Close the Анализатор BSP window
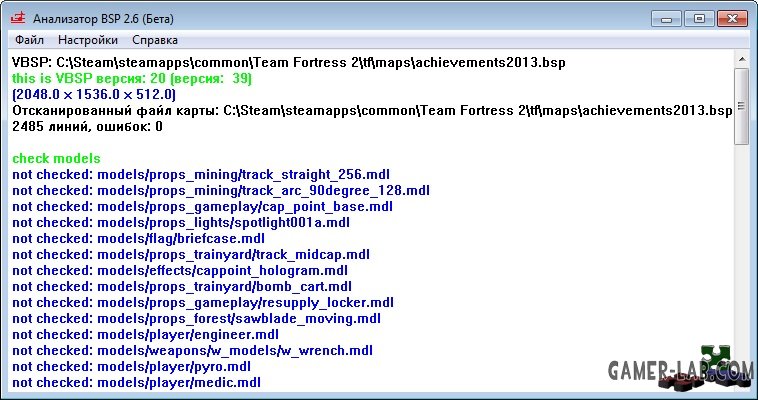 [732, 19]
